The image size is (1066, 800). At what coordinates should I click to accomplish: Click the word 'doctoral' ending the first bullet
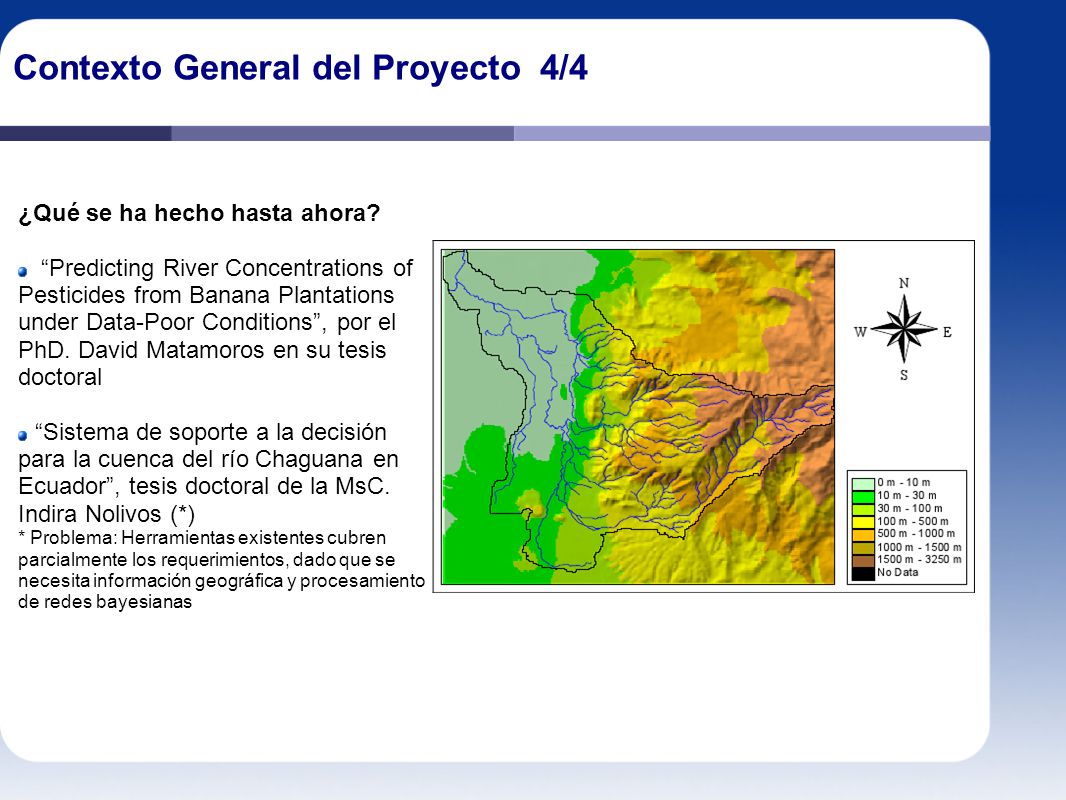click(x=60, y=377)
